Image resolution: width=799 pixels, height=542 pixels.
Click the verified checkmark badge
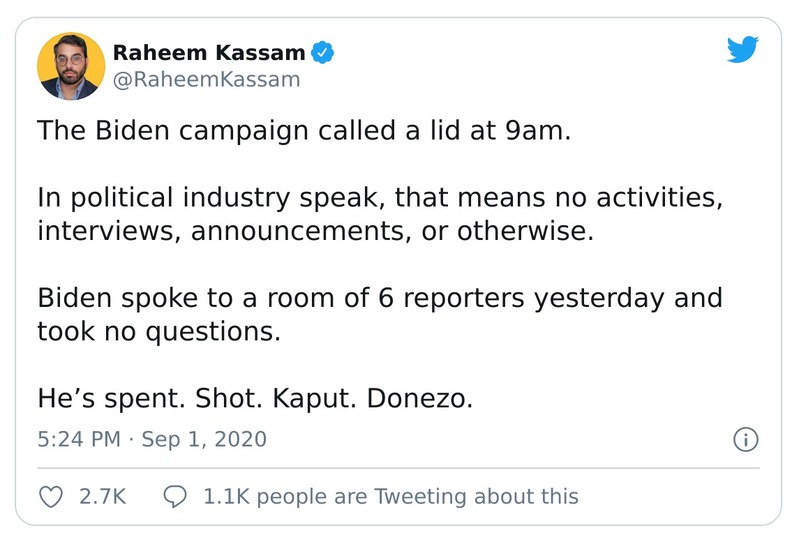(324, 52)
